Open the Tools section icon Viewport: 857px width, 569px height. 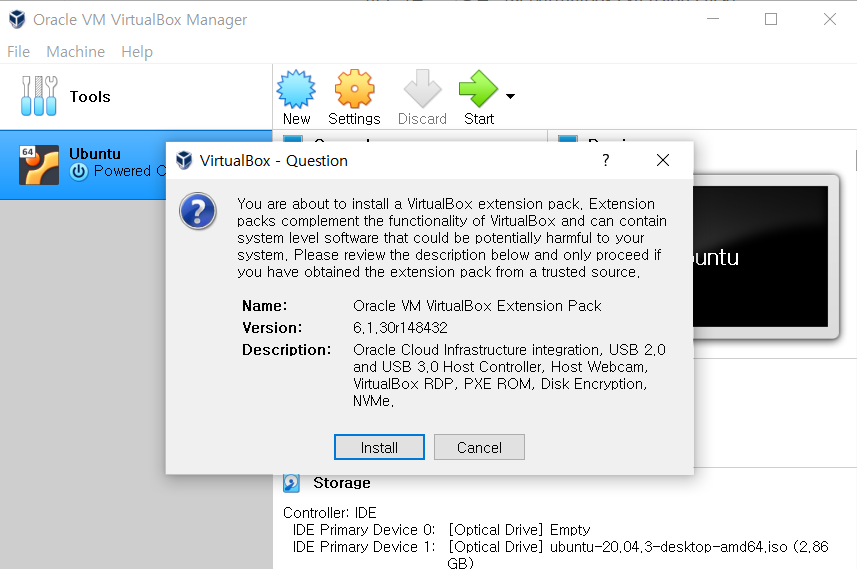tap(39, 96)
